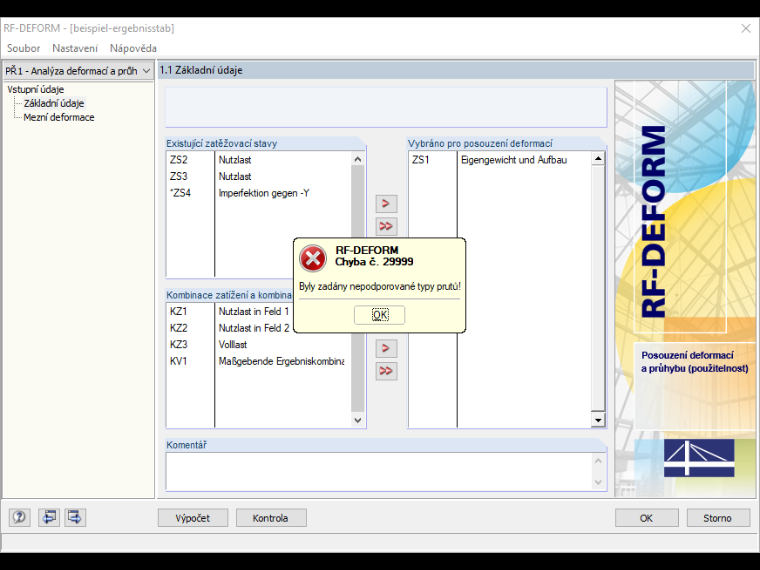The height and width of the screenshot is (570, 760).
Task: Open the PŘ1 case dropdown
Action: pos(78,71)
